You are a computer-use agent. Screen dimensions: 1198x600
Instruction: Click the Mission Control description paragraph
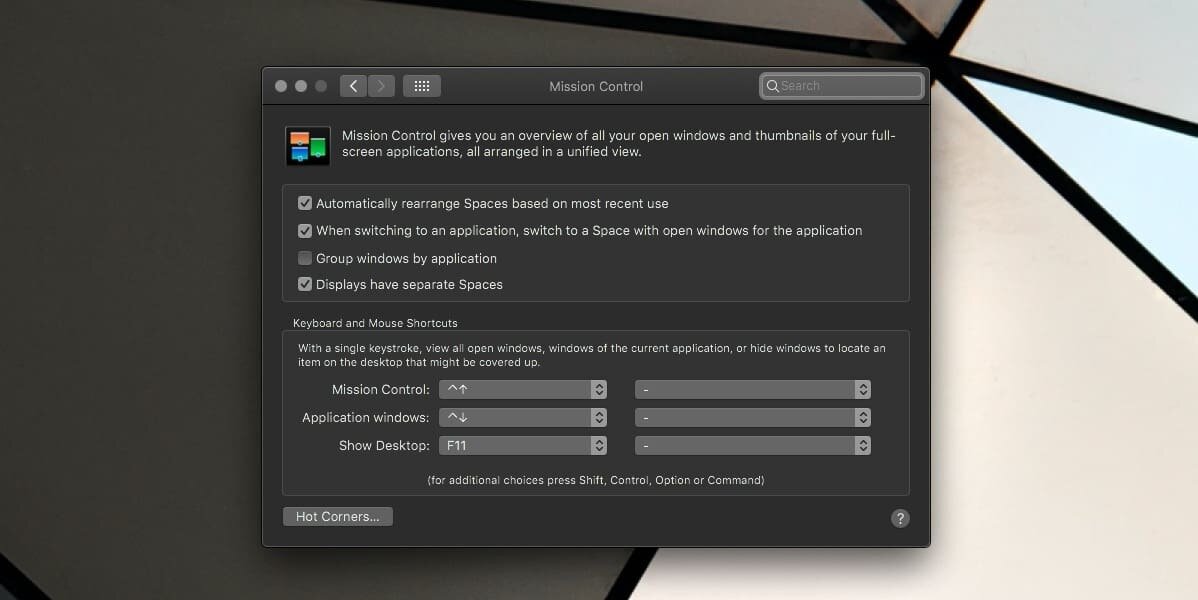click(619, 144)
